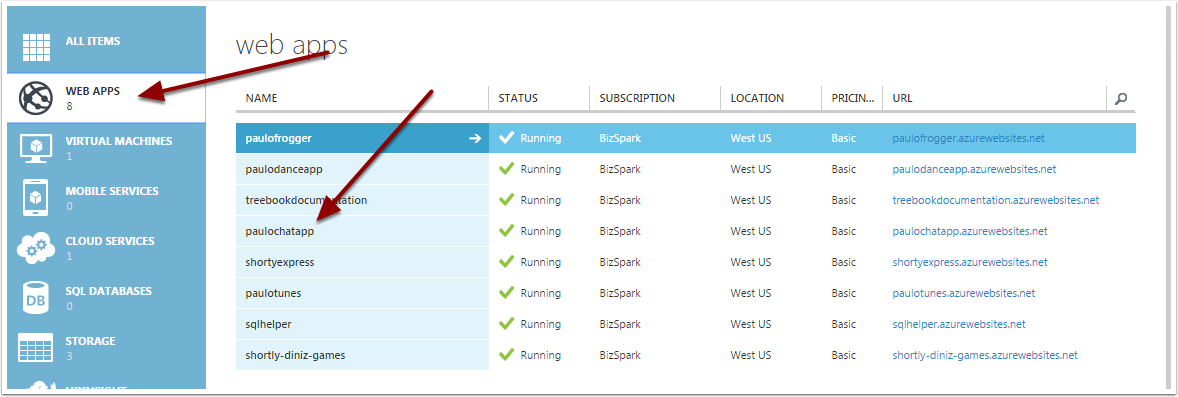The height and width of the screenshot is (397, 1178).
Task: Click the green check for shortyexpress
Action: pyautogui.click(x=506, y=262)
